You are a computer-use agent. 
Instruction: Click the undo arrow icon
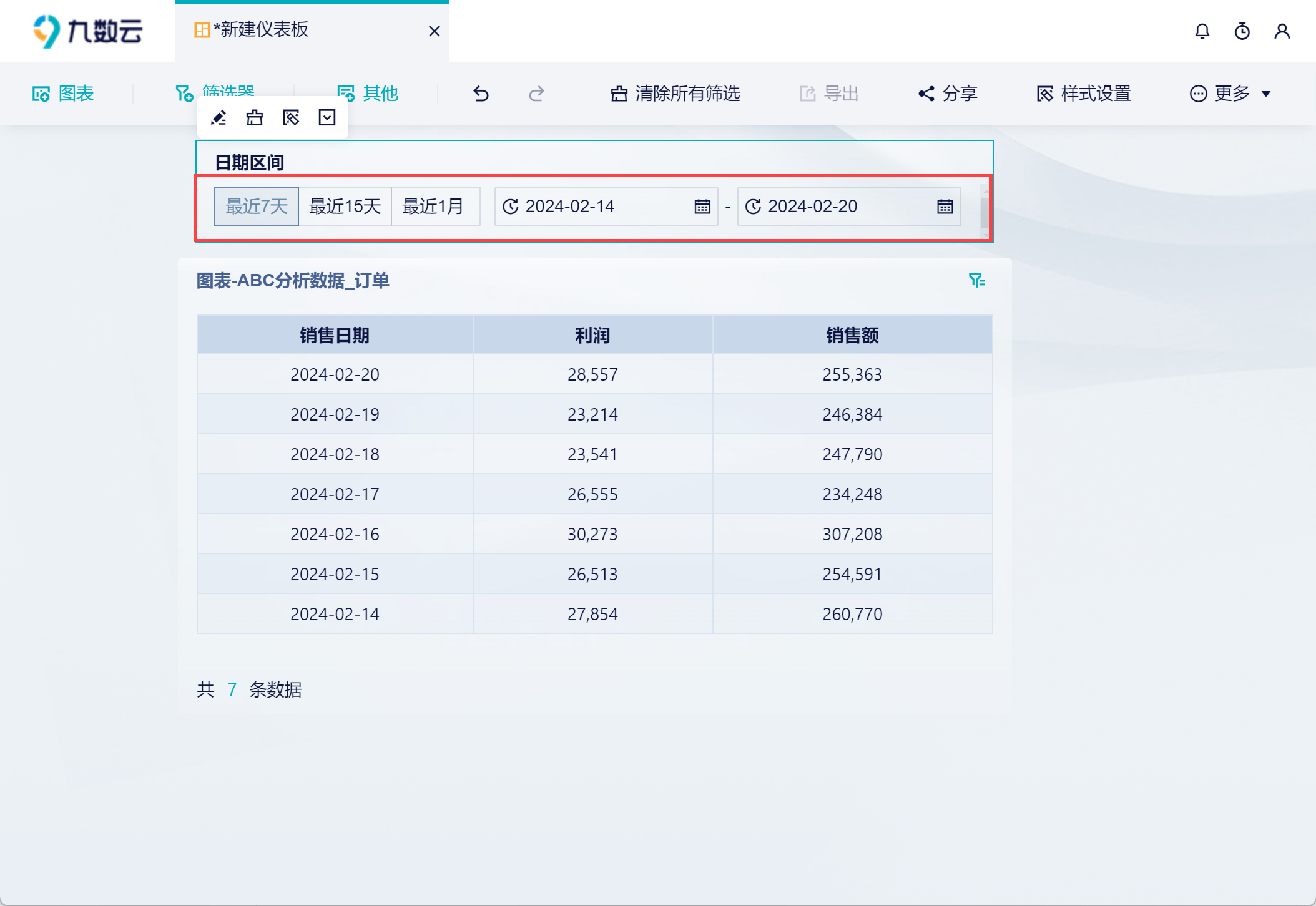(481, 94)
